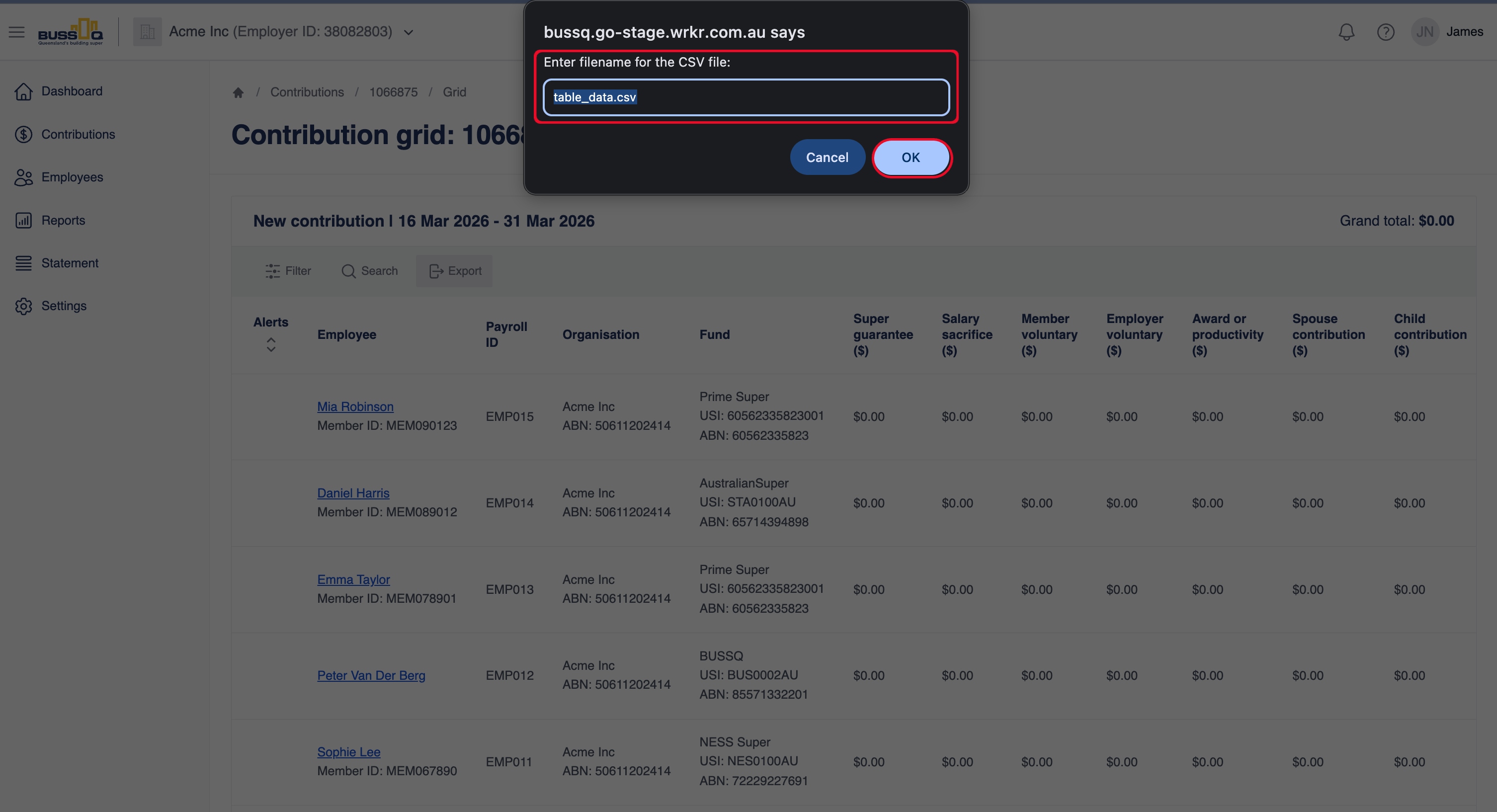The height and width of the screenshot is (812, 1497).
Task: Click the breadcrumb home icon
Action: [238, 92]
